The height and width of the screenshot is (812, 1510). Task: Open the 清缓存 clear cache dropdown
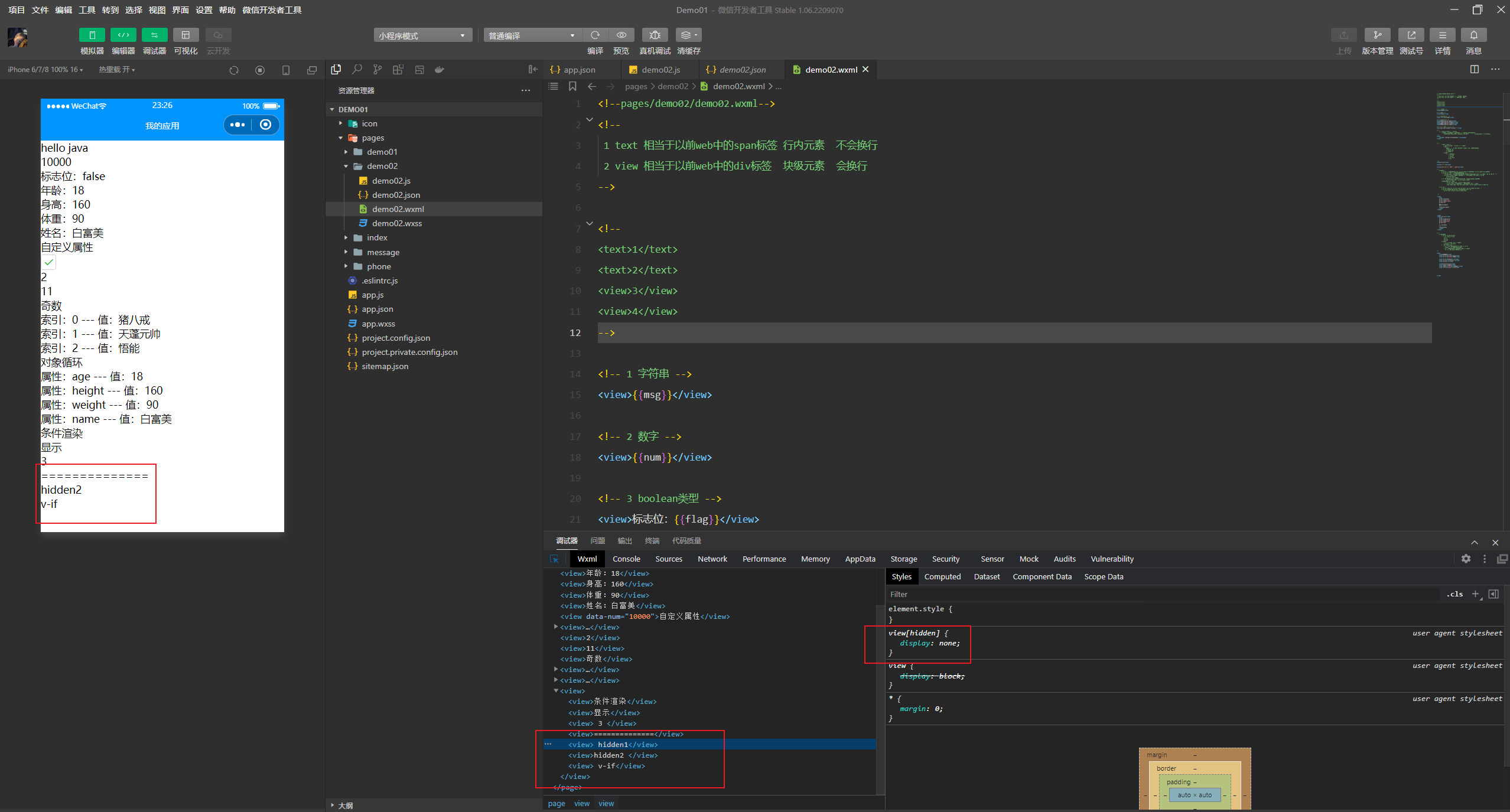coord(688,35)
